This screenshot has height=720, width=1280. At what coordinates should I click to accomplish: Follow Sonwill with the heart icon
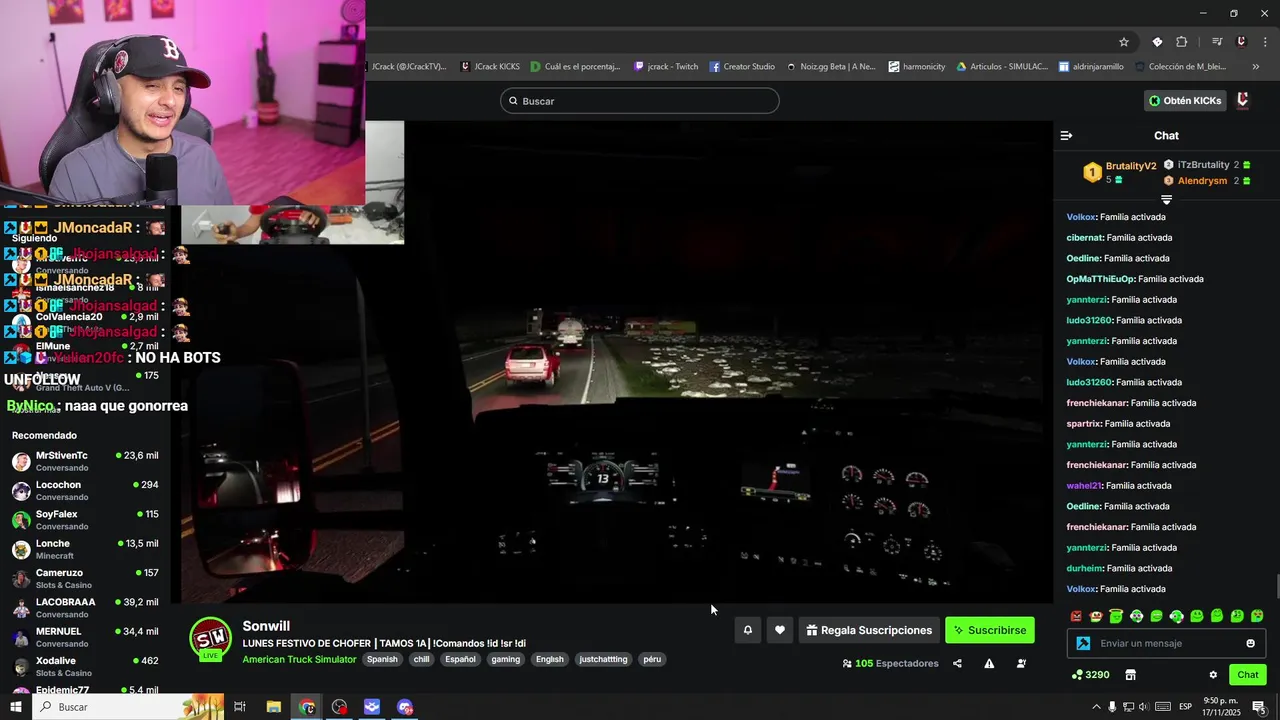click(780, 630)
